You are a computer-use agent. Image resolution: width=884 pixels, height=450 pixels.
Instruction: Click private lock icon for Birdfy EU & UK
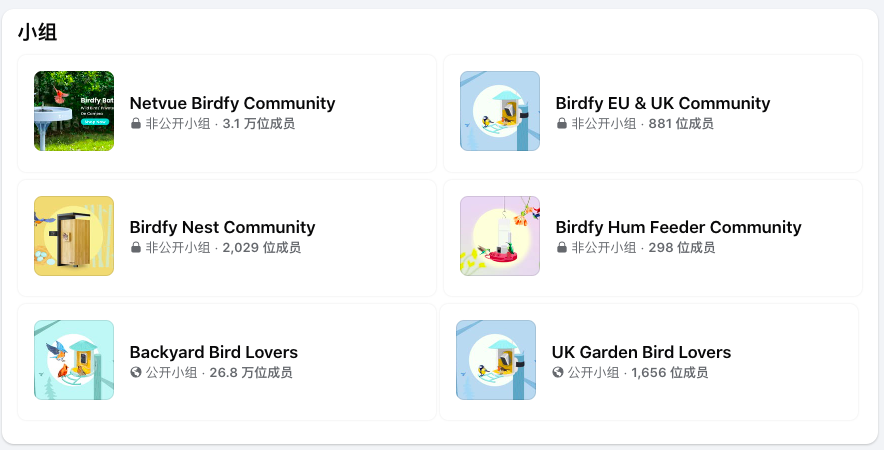(x=562, y=124)
